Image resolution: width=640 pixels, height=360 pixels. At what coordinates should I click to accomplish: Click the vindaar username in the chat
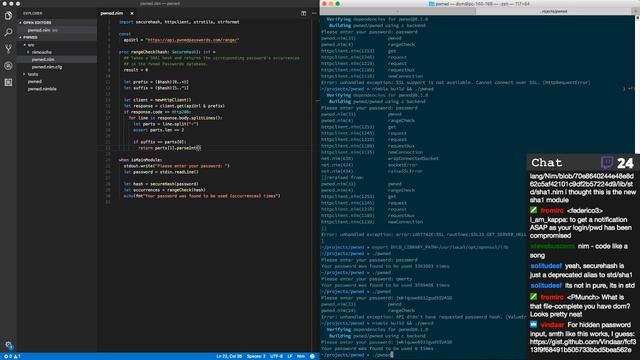552,325
